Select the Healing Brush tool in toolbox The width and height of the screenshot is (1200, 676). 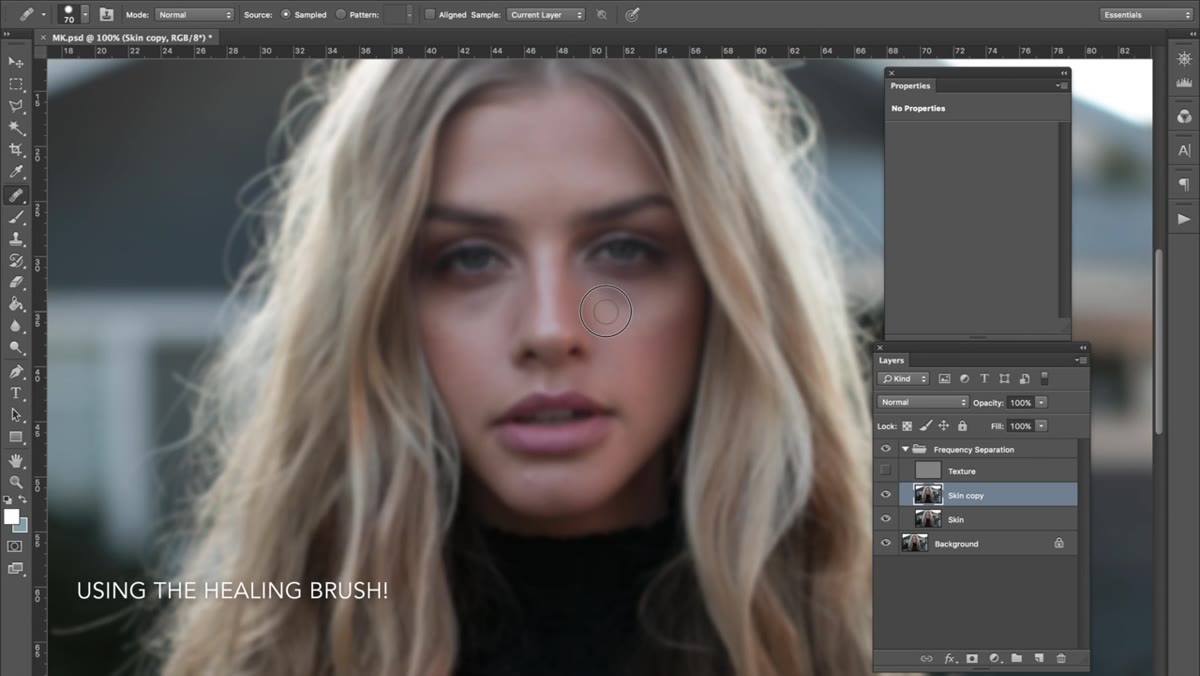tap(16, 195)
